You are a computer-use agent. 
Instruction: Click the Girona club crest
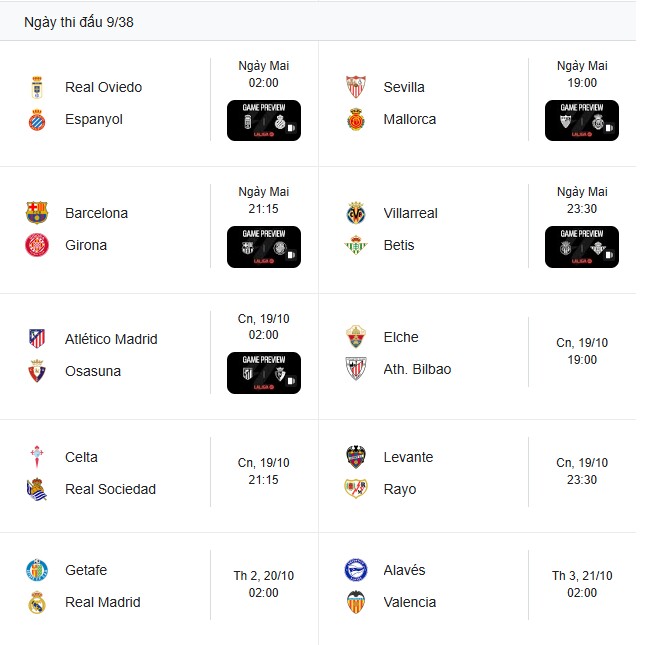point(37,245)
